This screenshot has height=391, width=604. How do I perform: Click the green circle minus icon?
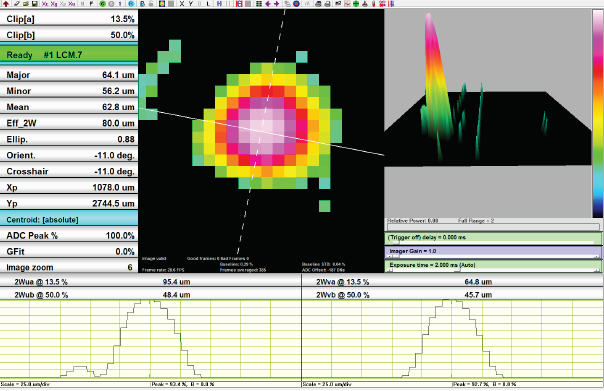[x=356, y=4]
